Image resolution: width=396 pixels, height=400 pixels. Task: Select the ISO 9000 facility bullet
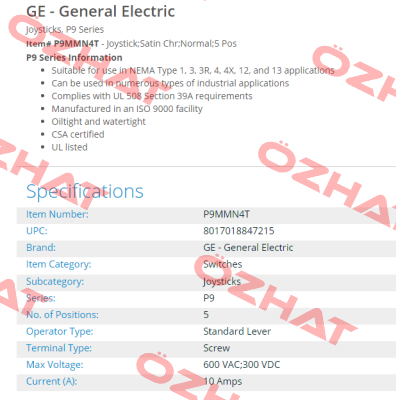click(127, 109)
